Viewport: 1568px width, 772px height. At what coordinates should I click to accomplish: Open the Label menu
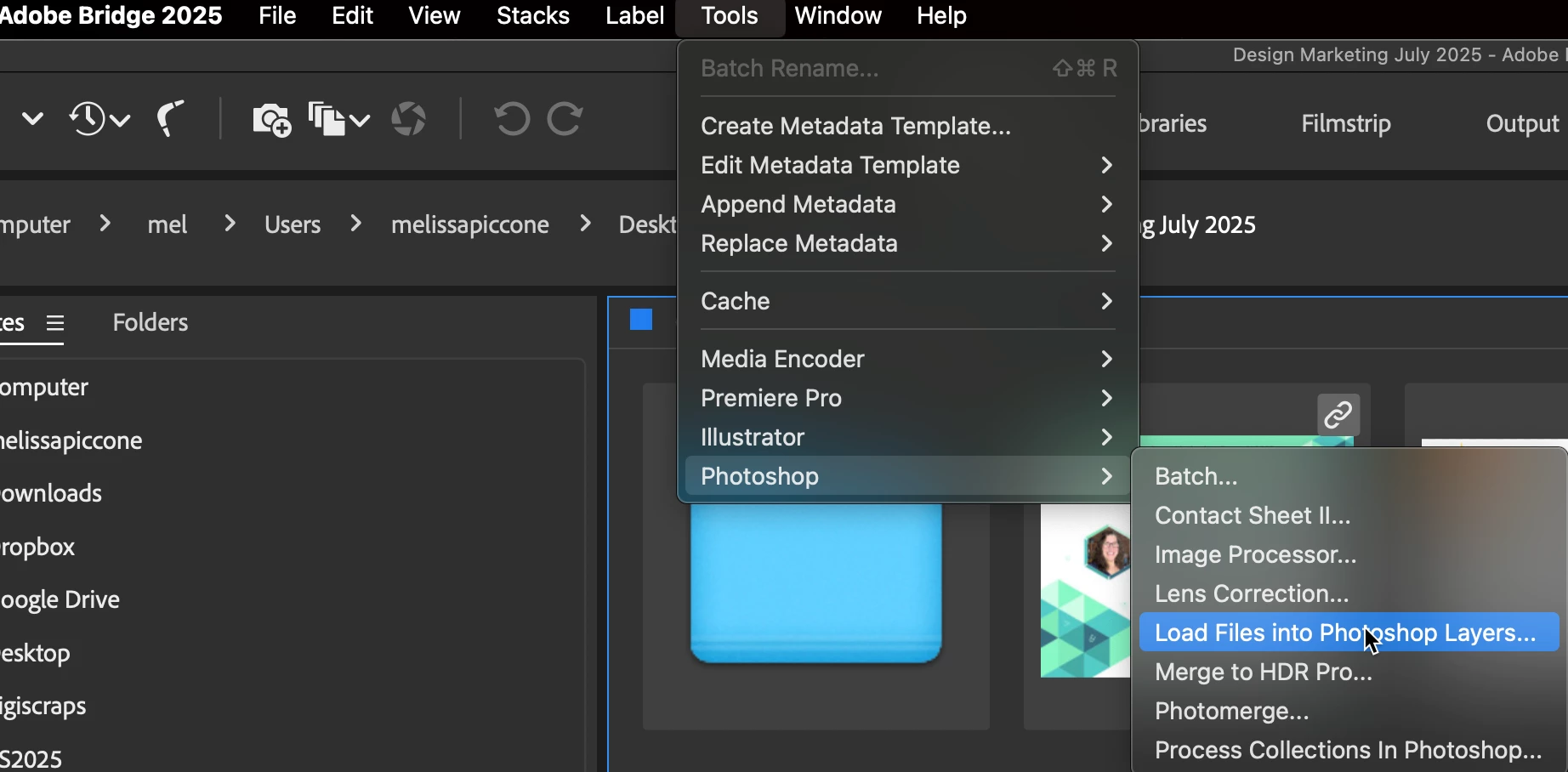coord(634,16)
